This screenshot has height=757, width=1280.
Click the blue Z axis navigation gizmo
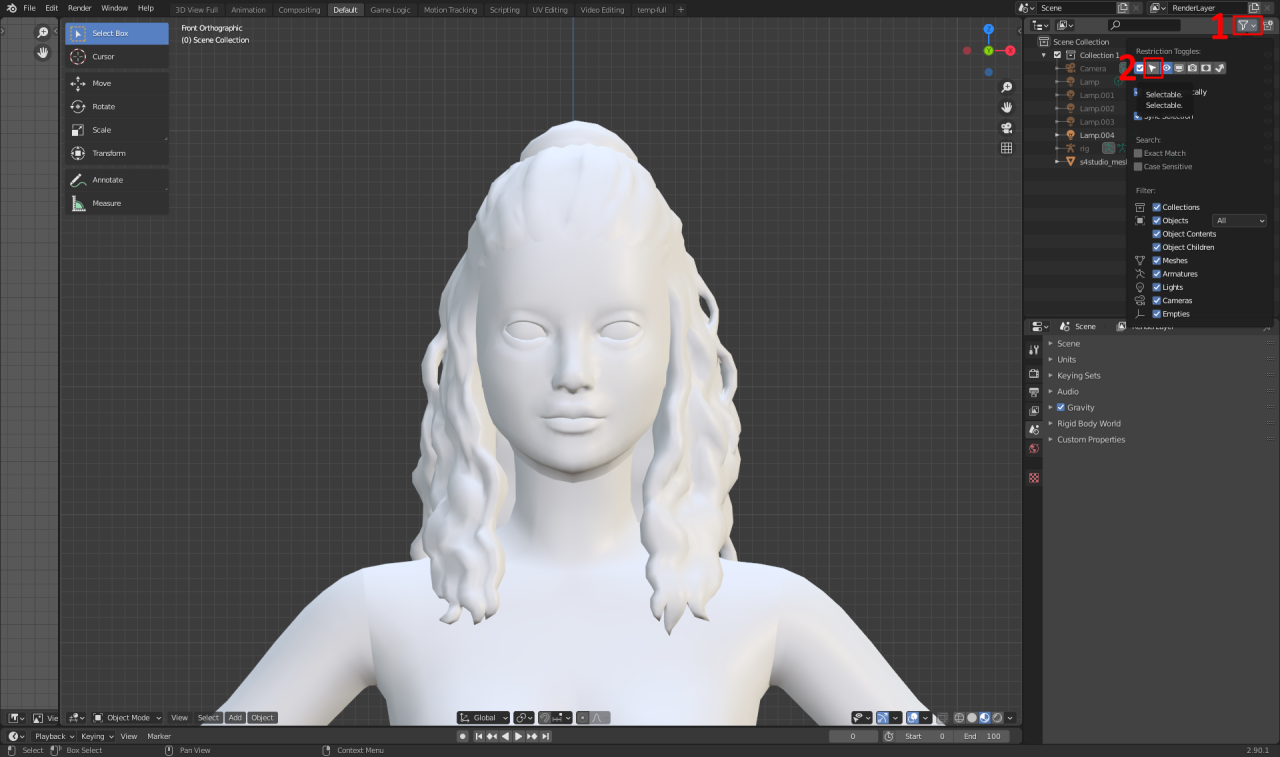[988, 29]
